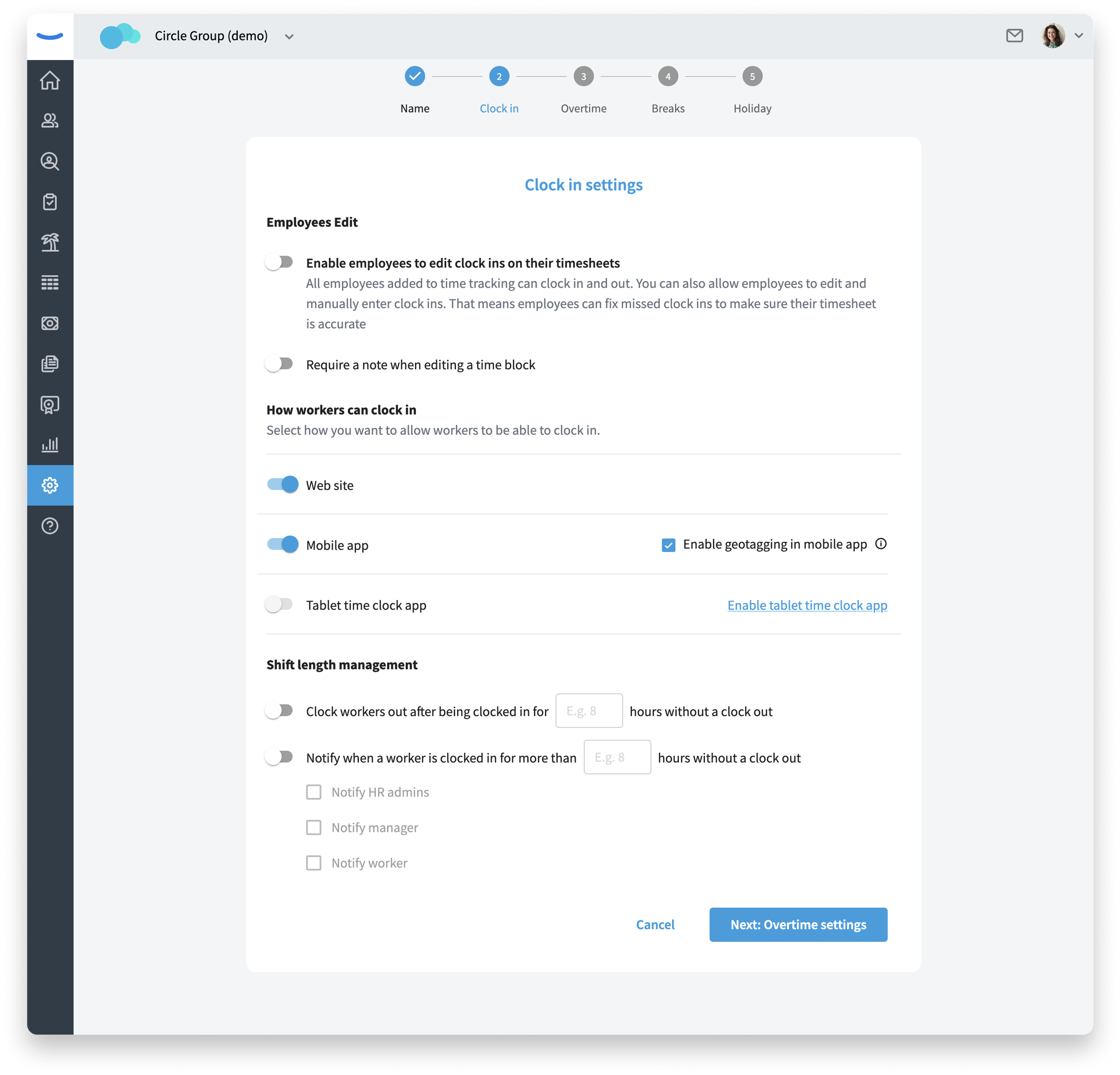Toggle Tablet time clock app switch
Screen dimensions: 1120x1075
(x=279, y=604)
